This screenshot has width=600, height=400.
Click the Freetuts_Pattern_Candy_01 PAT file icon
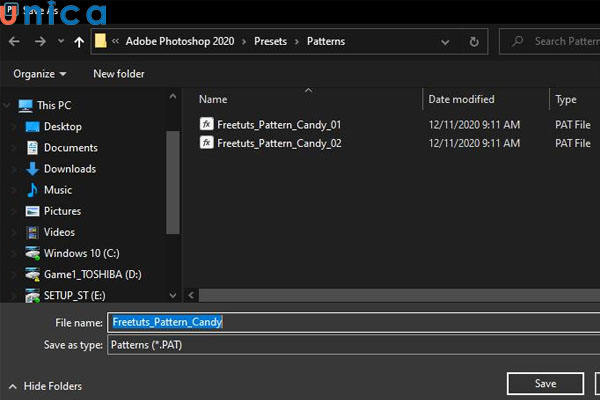coord(206,124)
